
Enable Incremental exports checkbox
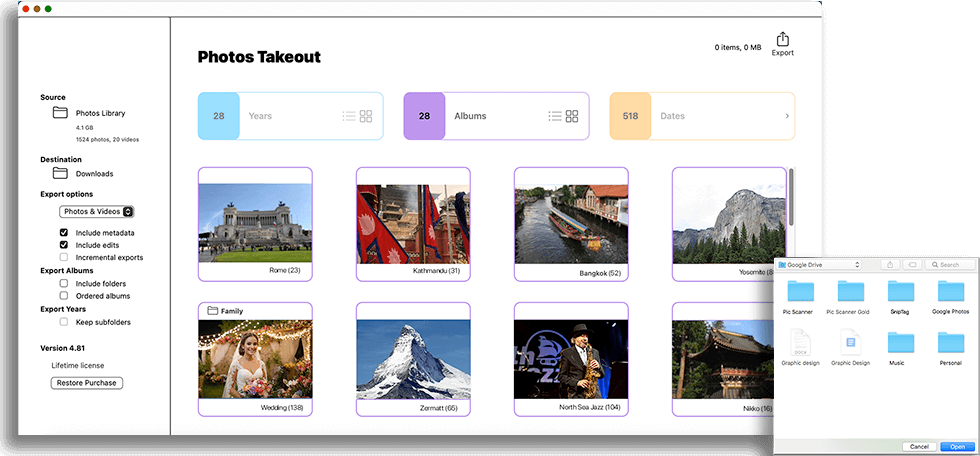tap(64, 257)
